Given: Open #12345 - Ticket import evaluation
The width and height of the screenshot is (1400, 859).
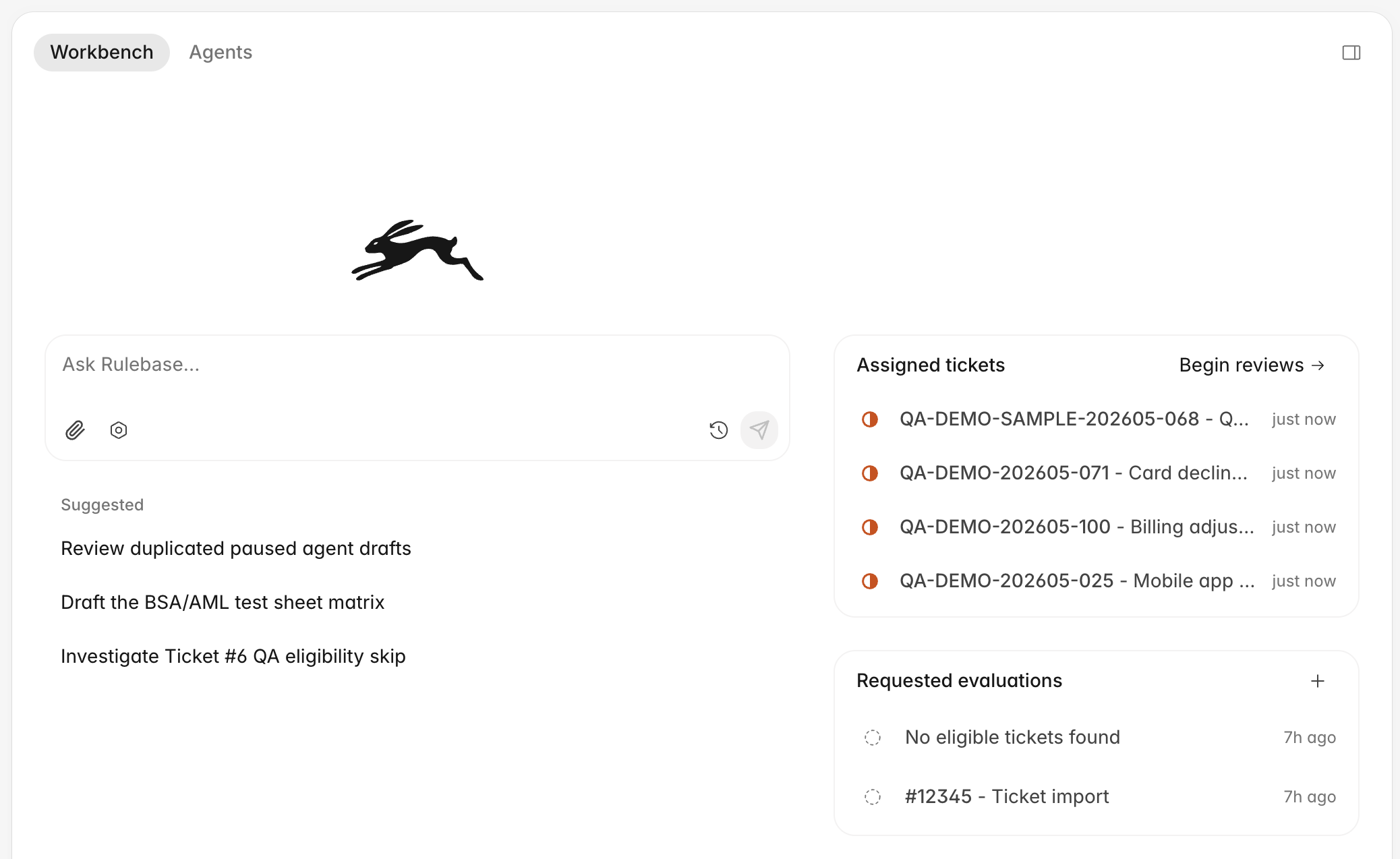Looking at the screenshot, I should pos(1097,797).
